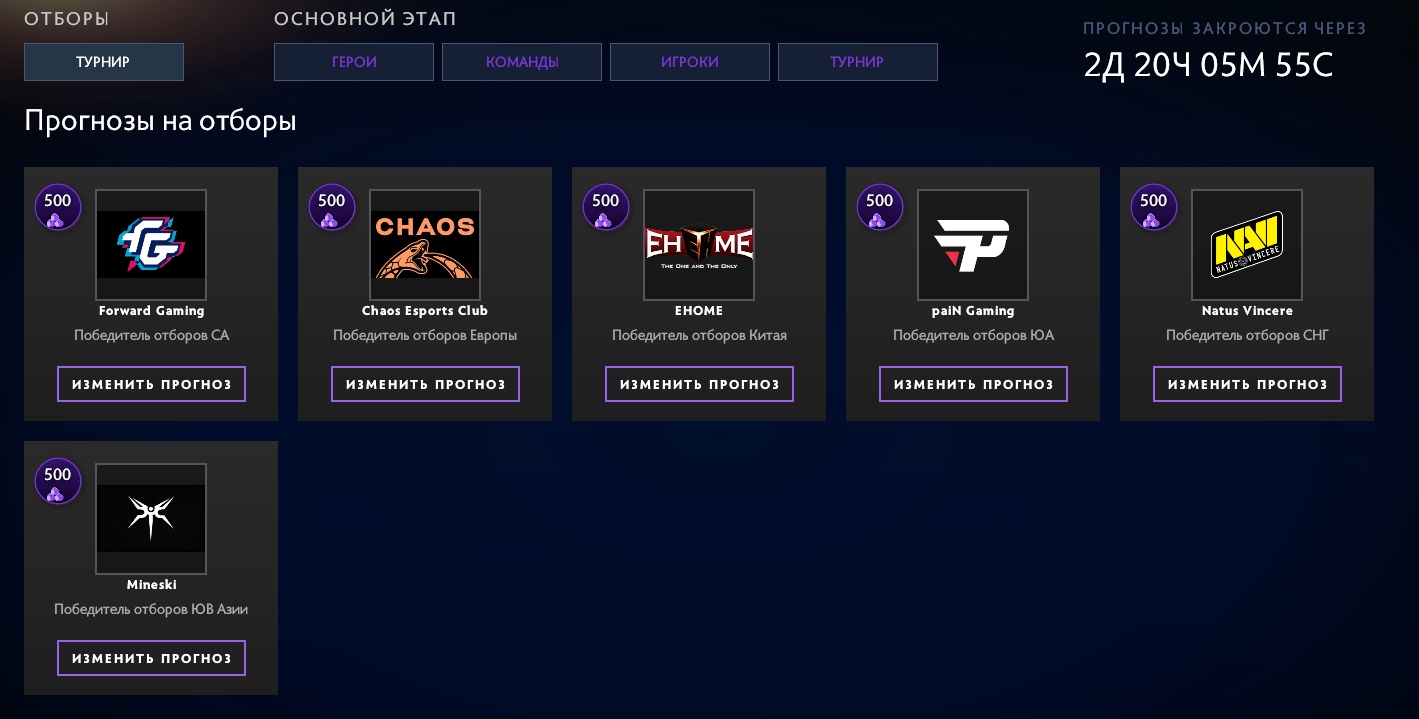Viewport: 1419px width, 719px height.
Task: Click the 500 points badge on Natus Vincere
Action: coord(1154,207)
